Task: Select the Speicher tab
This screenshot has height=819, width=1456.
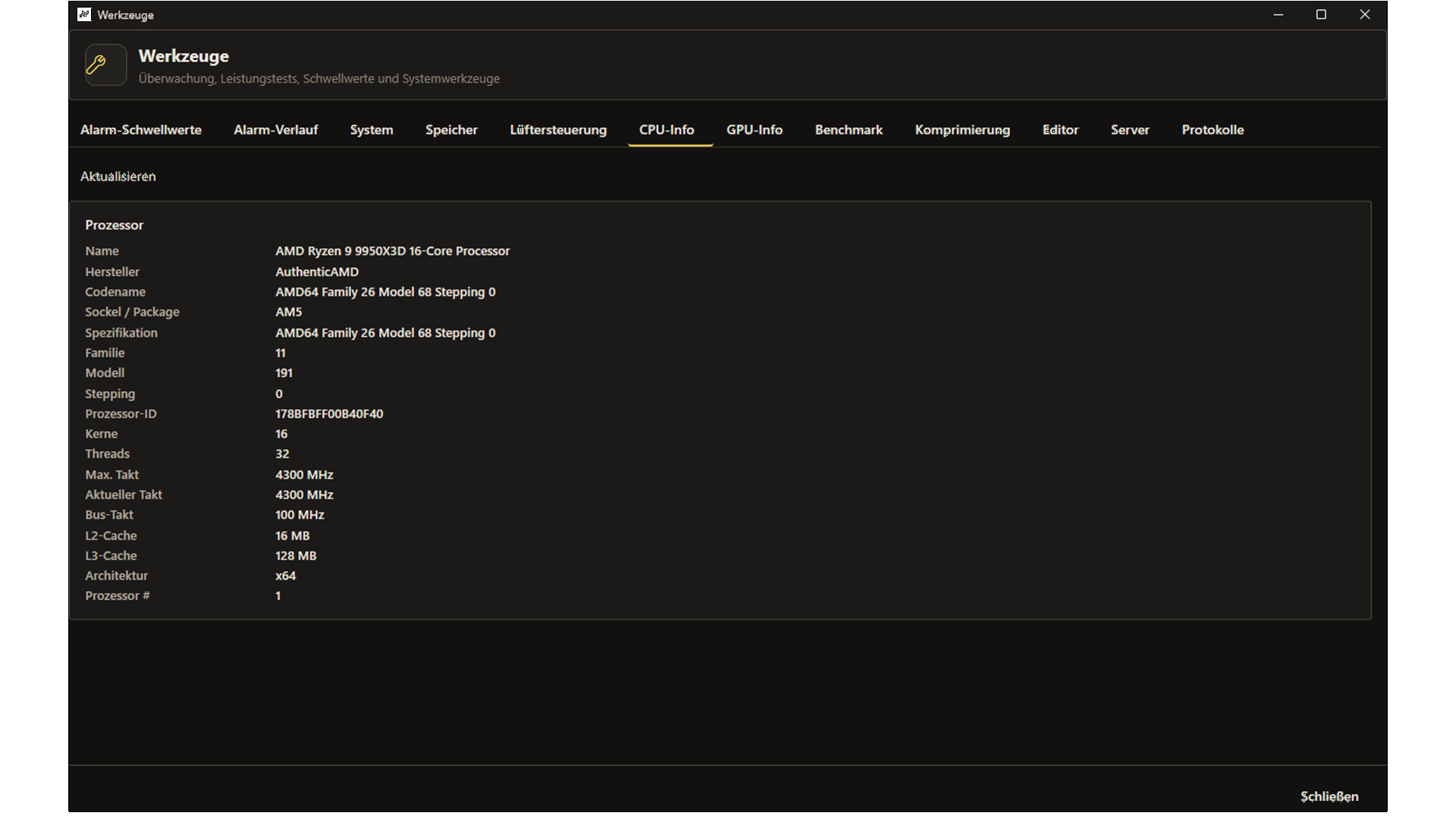Action: click(x=451, y=130)
